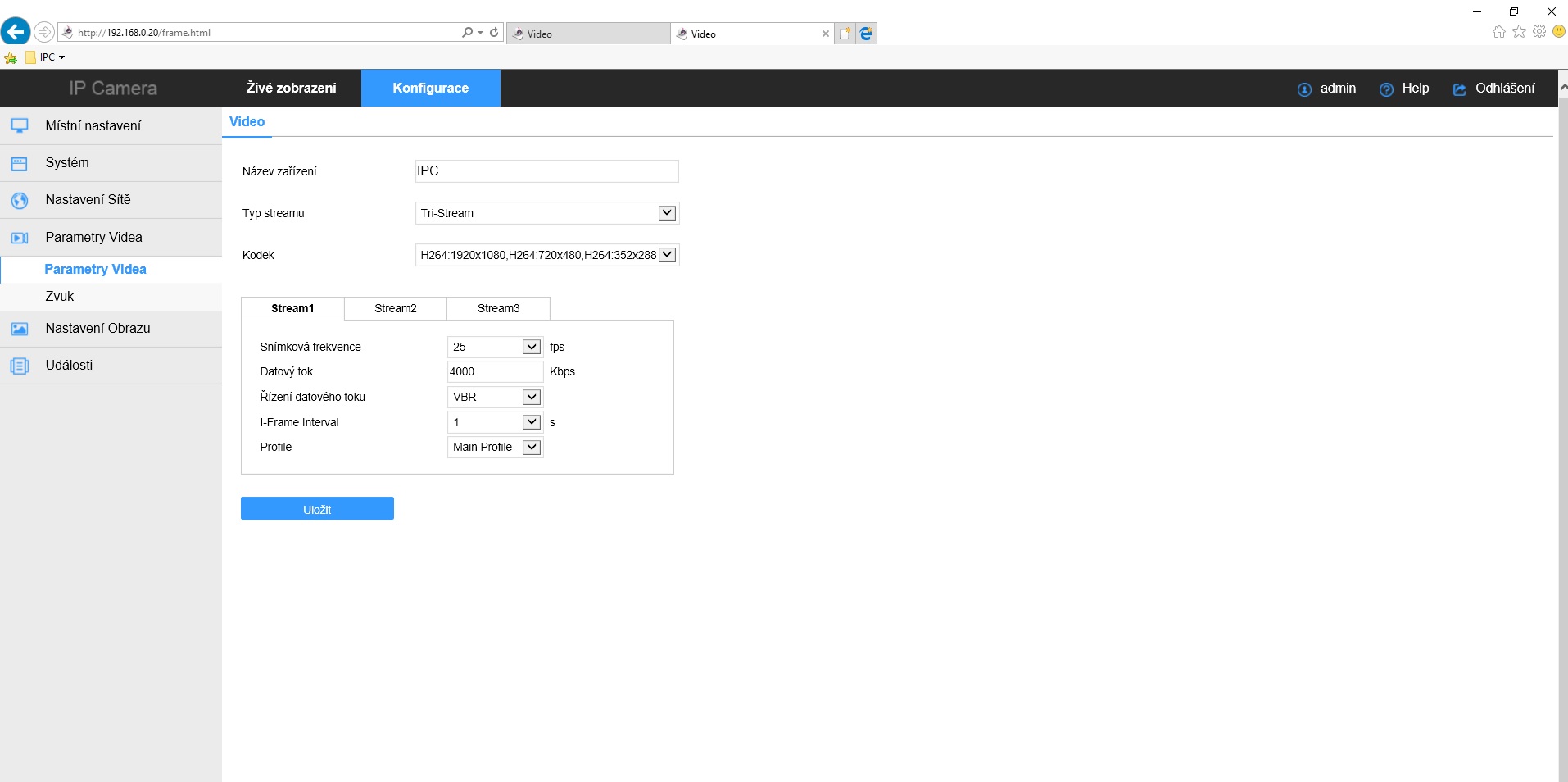
Task: Click the IP Camera logo text
Action: (x=113, y=89)
